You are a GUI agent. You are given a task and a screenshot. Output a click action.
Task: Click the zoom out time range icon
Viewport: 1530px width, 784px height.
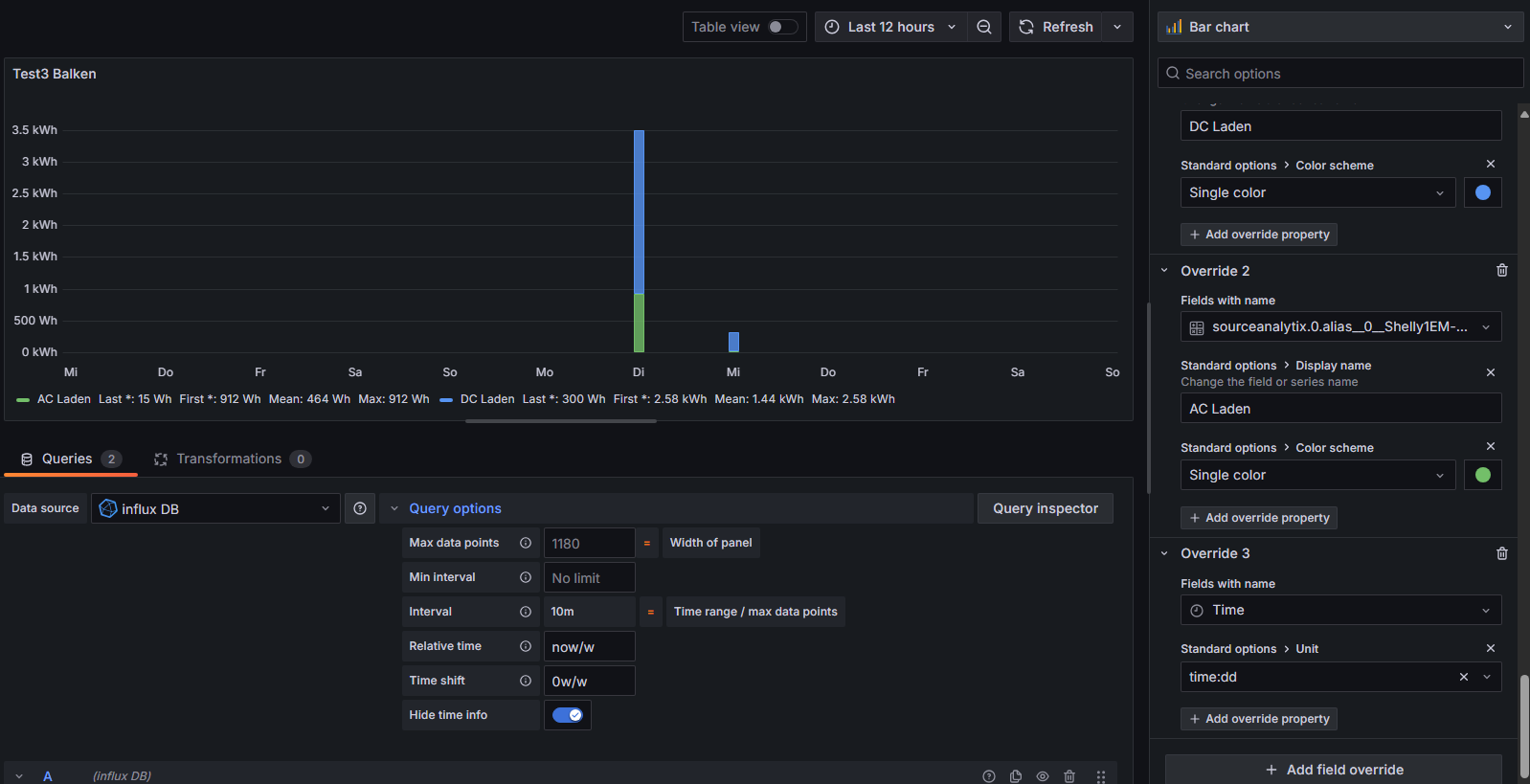click(x=984, y=27)
